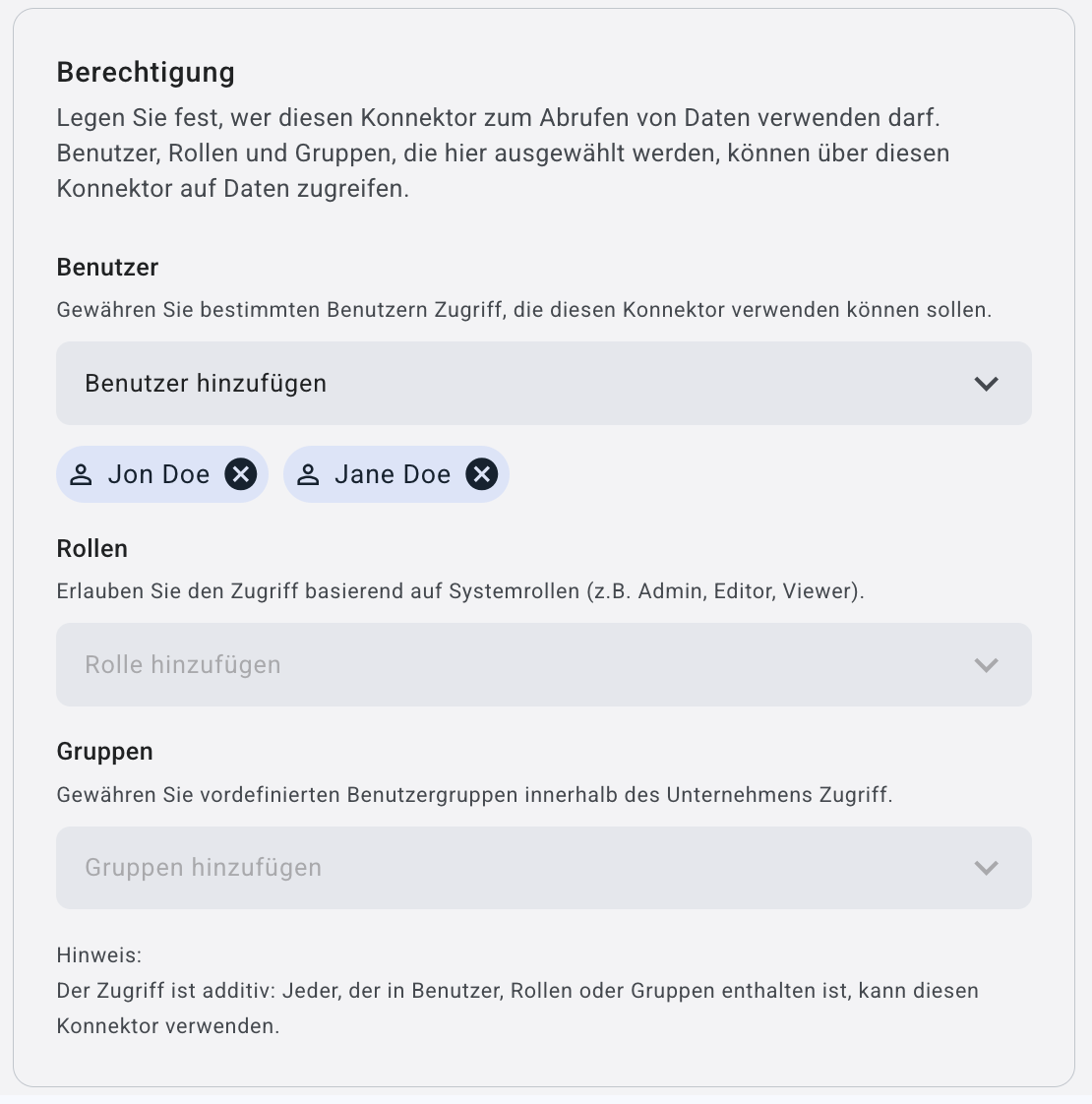Open the 'Rolle hinzufügen' placeholder dropdown
This screenshot has width=1092, height=1104.
tap(183, 665)
